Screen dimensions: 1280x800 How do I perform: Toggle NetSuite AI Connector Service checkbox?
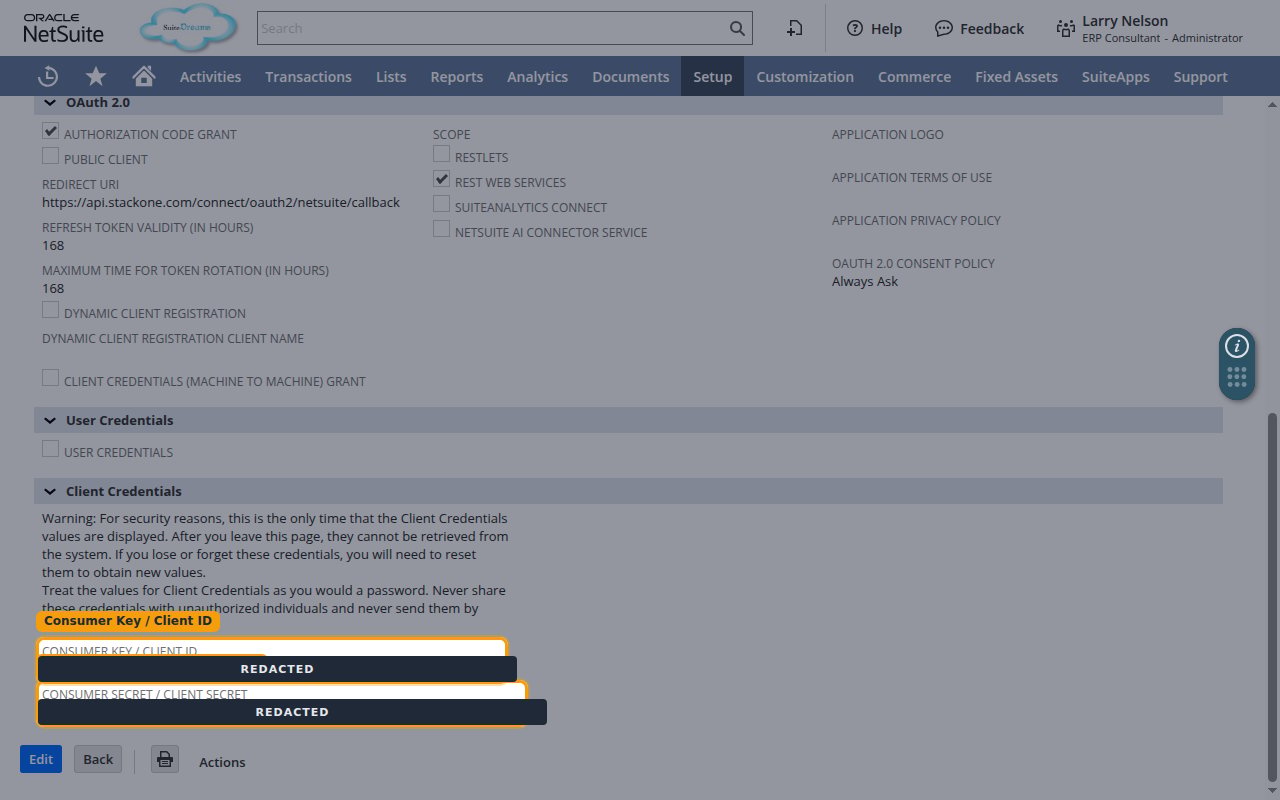[x=441, y=229]
